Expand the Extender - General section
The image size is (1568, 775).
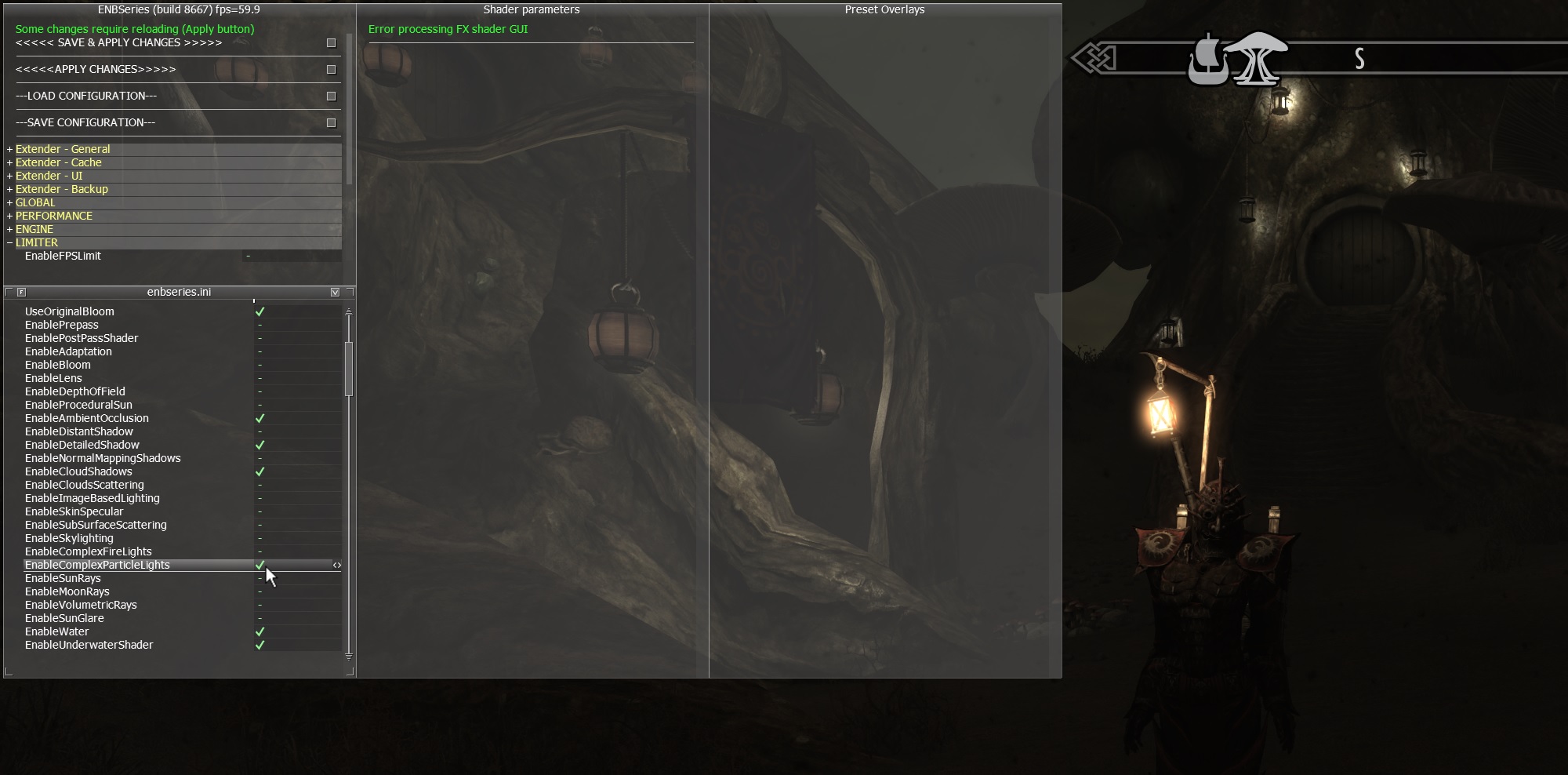(10, 149)
